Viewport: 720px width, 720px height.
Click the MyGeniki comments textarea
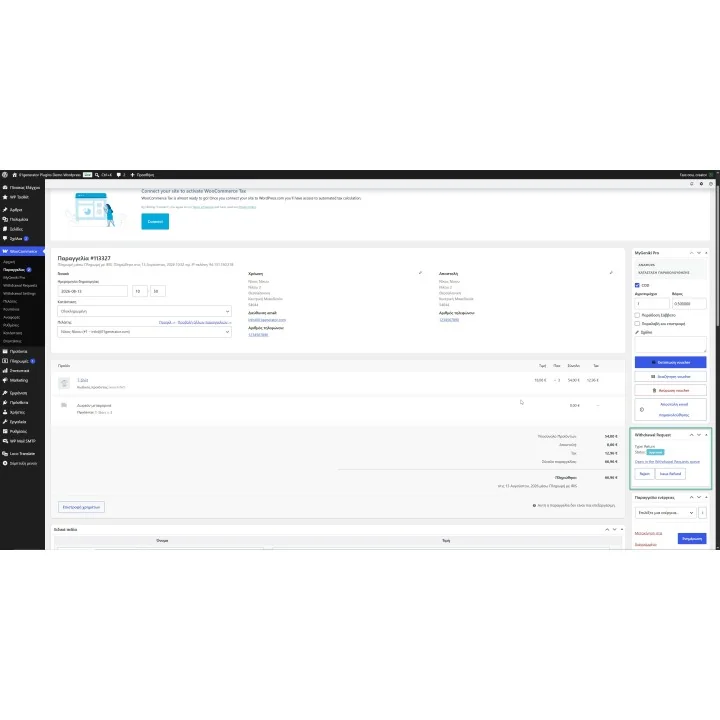click(x=670, y=344)
